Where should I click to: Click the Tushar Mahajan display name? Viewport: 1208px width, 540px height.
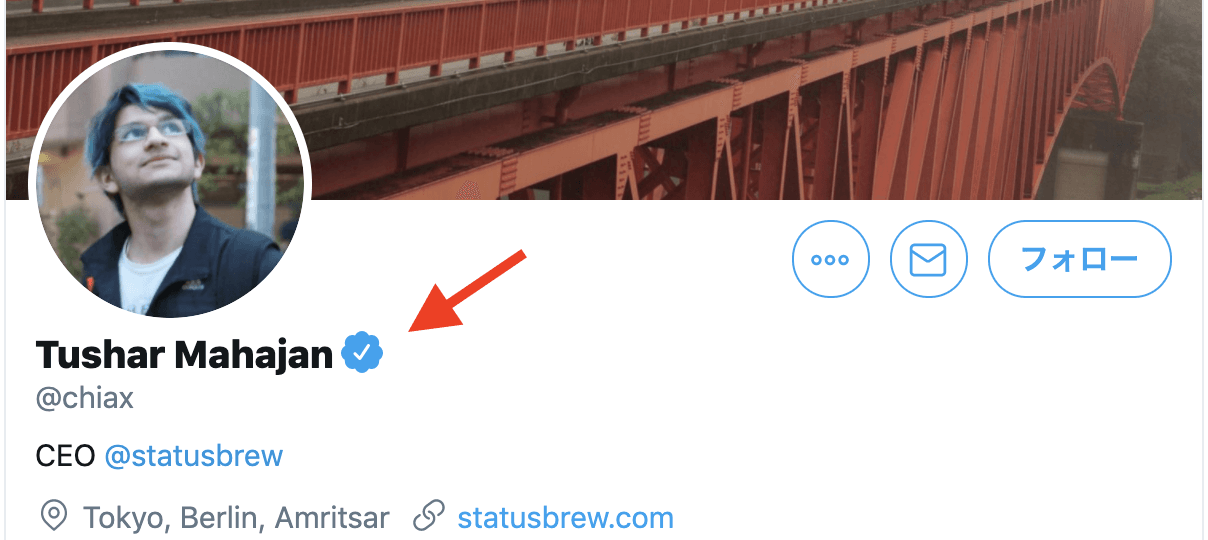[184, 355]
